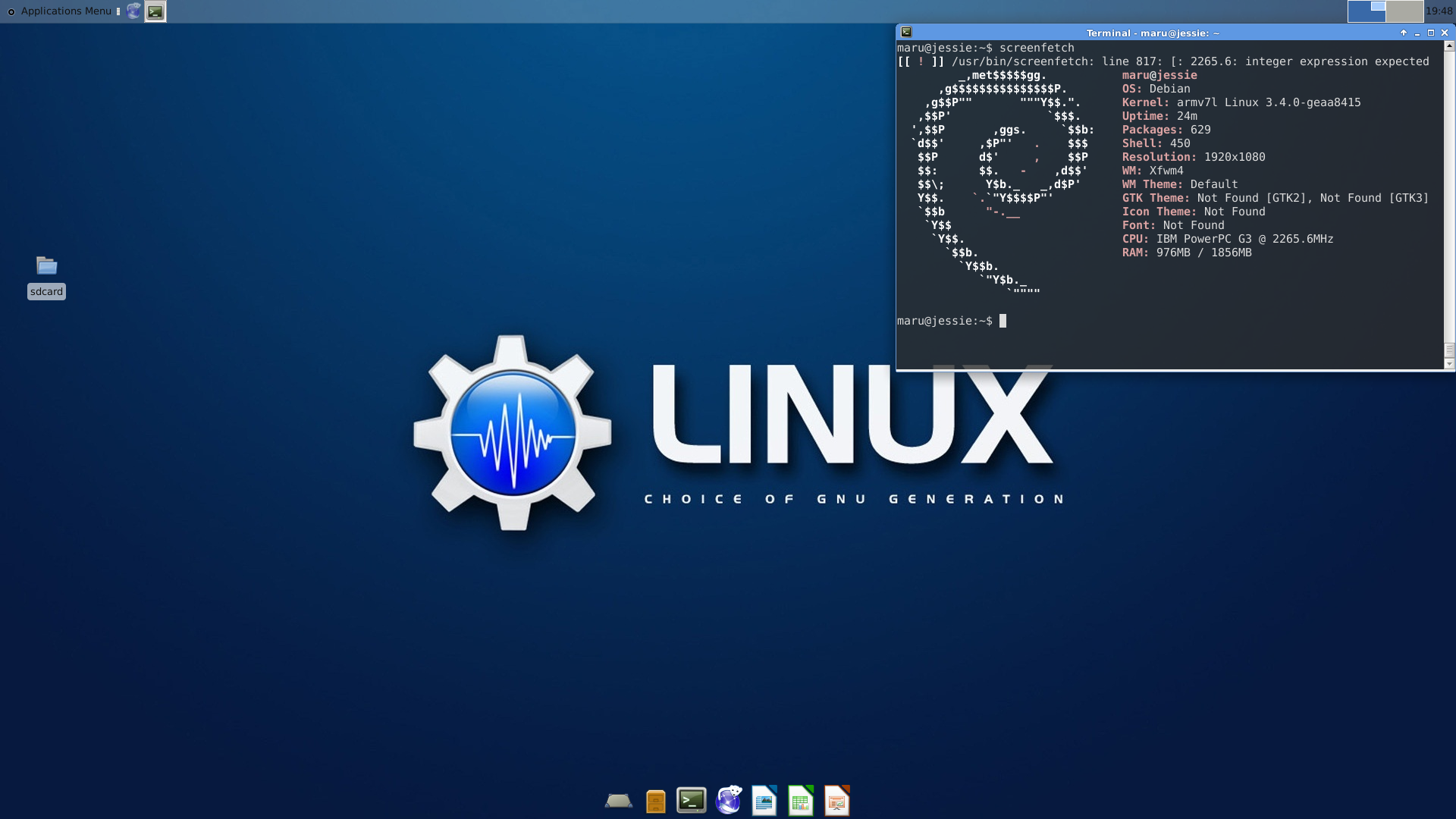This screenshot has width=1456, height=819.
Task: Click the 'Resolution: 1920x1080' line
Action: 1194,157
